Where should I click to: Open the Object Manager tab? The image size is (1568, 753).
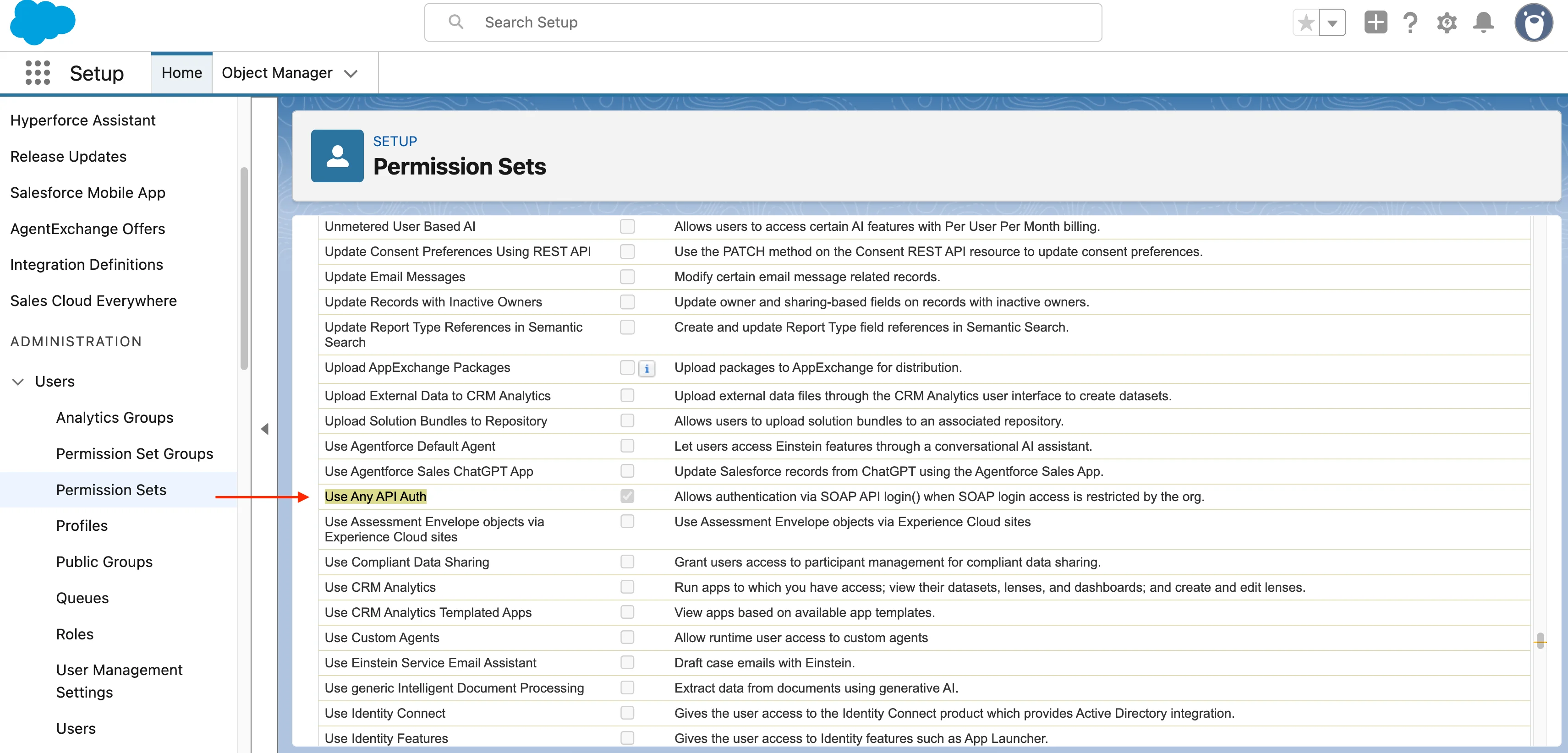(x=277, y=73)
